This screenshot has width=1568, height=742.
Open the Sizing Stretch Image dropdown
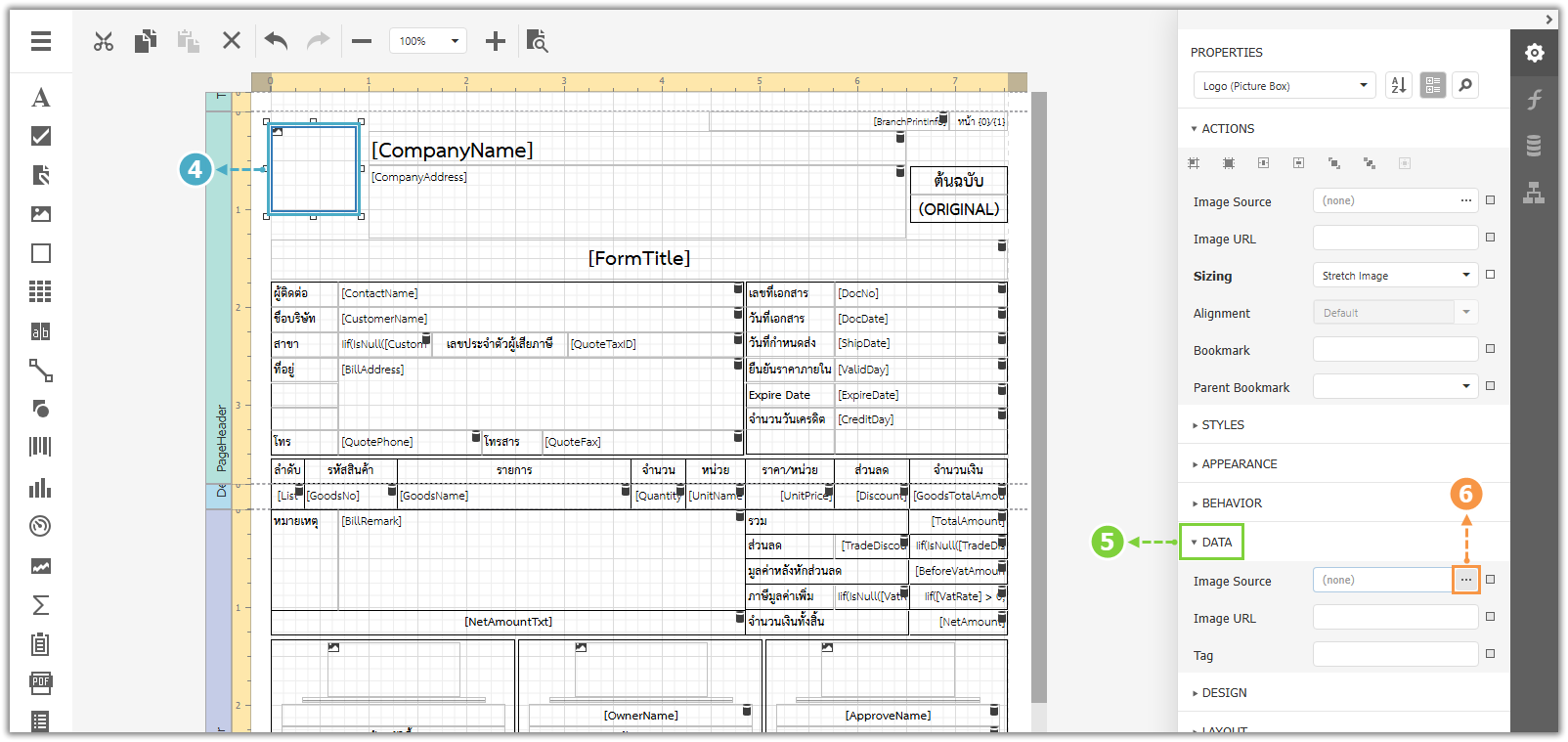pyautogui.click(x=1395, y=276)
